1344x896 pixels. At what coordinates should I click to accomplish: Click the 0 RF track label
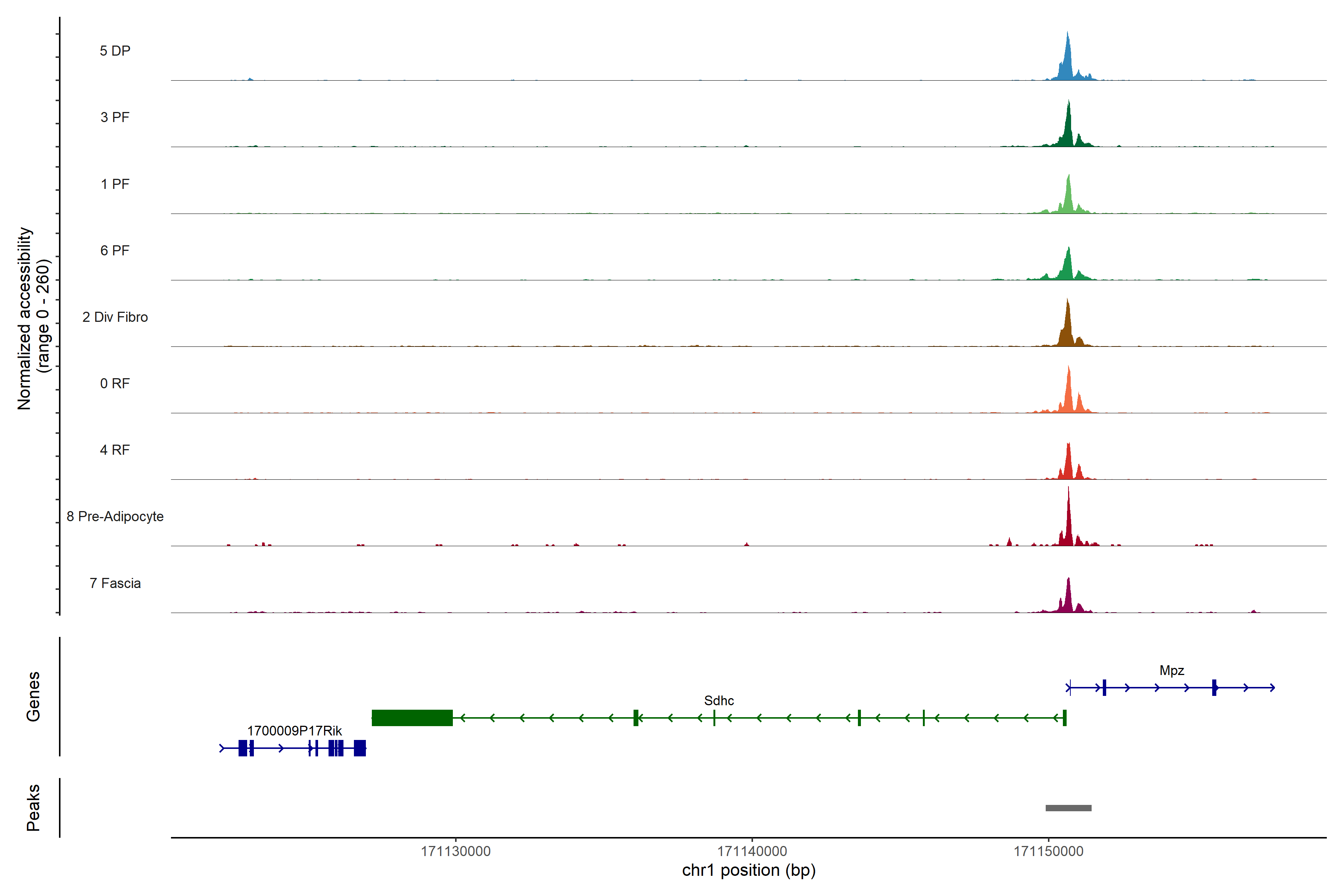[115, 383]
